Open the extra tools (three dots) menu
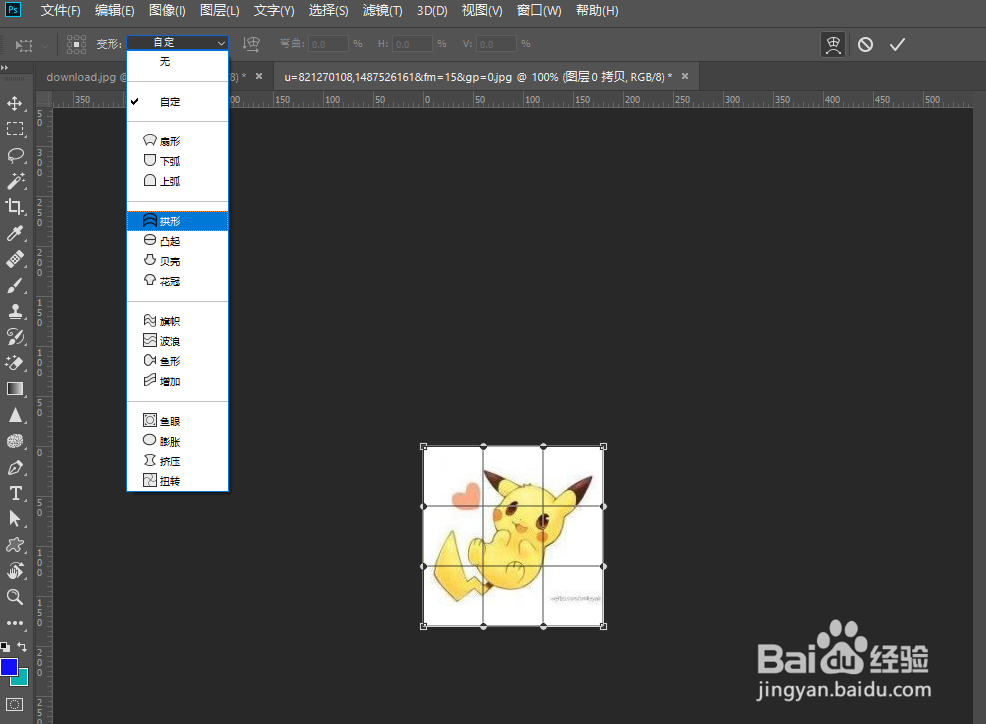986x724 pixels. 15,623
